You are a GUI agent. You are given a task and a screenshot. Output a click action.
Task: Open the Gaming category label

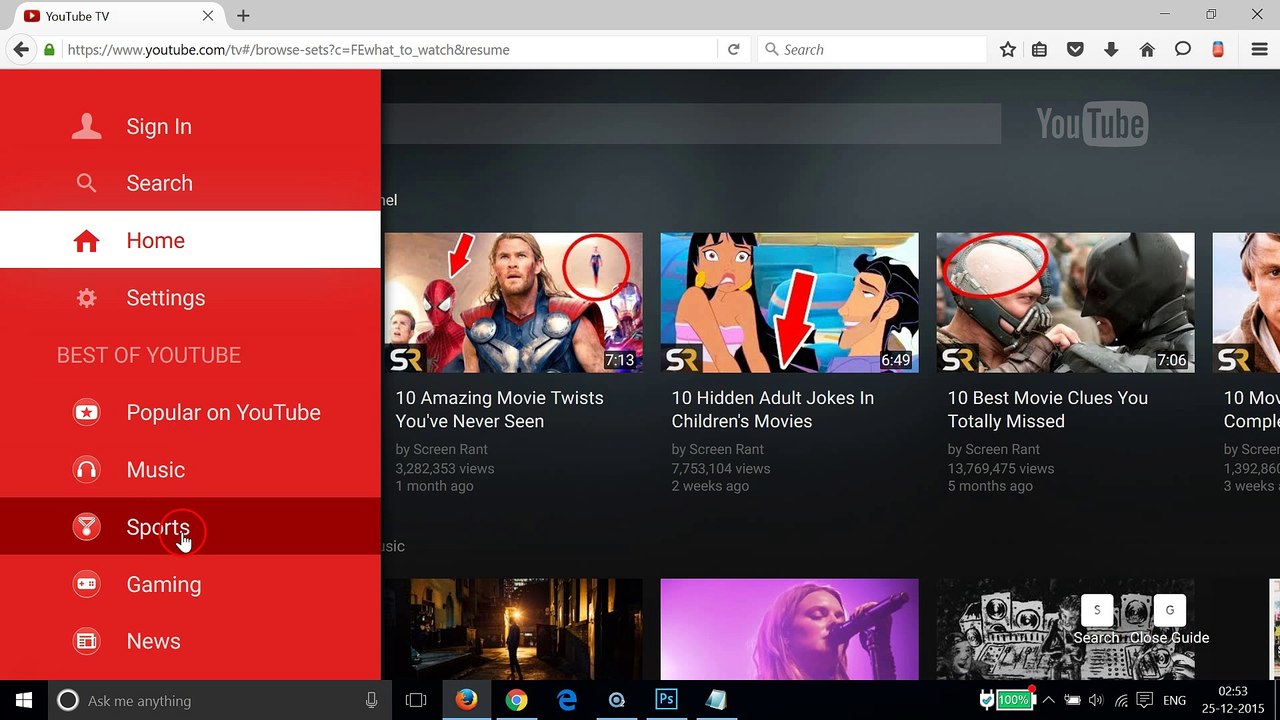click(x=164, y=584)
